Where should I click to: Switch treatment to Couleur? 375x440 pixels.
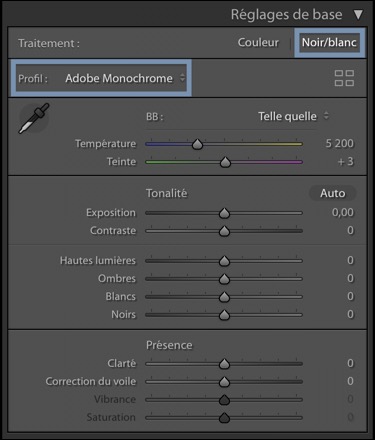(x=258, y=43)
